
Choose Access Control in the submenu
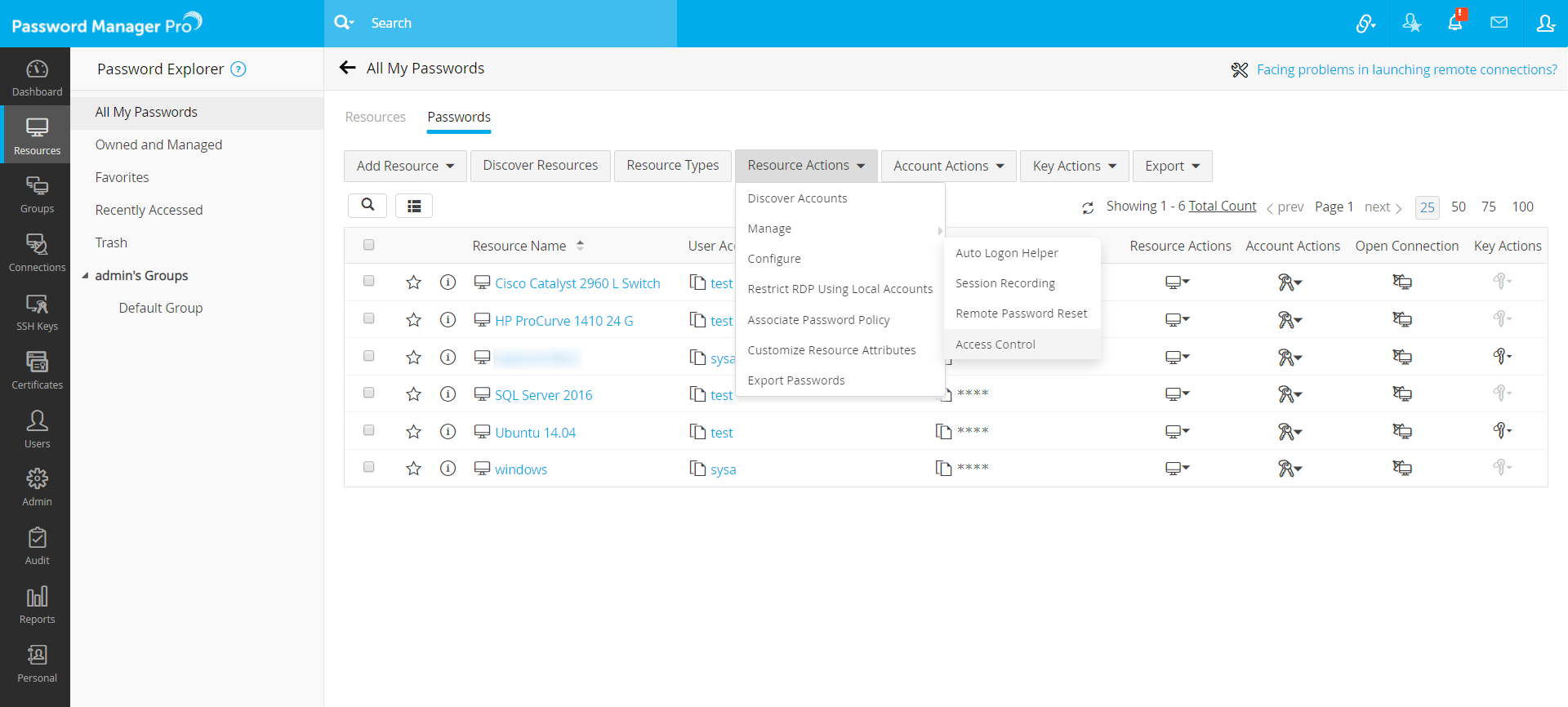click(x=1022, y=345)
